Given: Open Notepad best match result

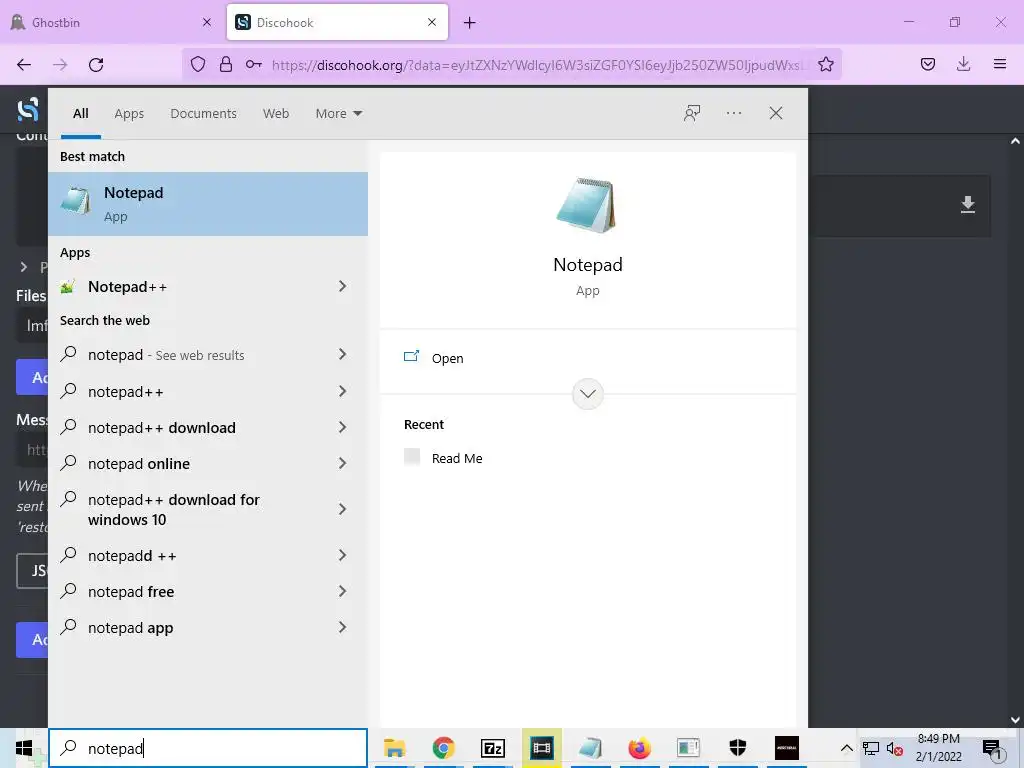Looking at the screenshot, I should [x=208, y=204].
